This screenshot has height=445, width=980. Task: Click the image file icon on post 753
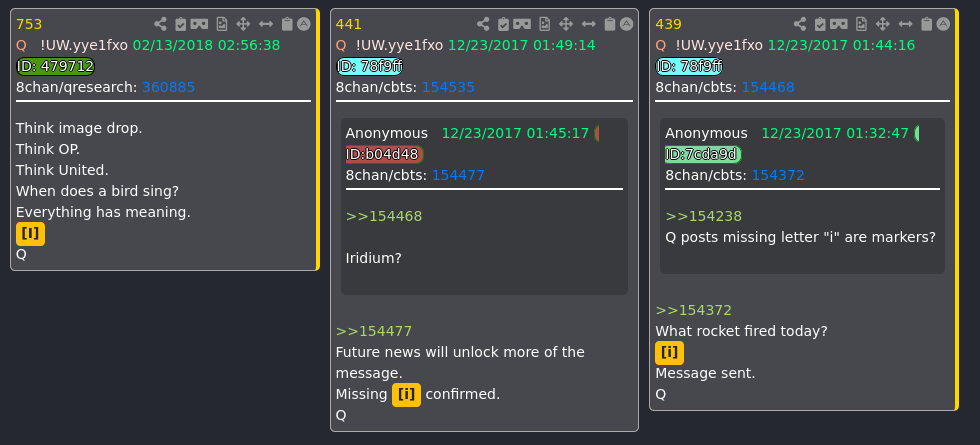(x=222, y=24)
